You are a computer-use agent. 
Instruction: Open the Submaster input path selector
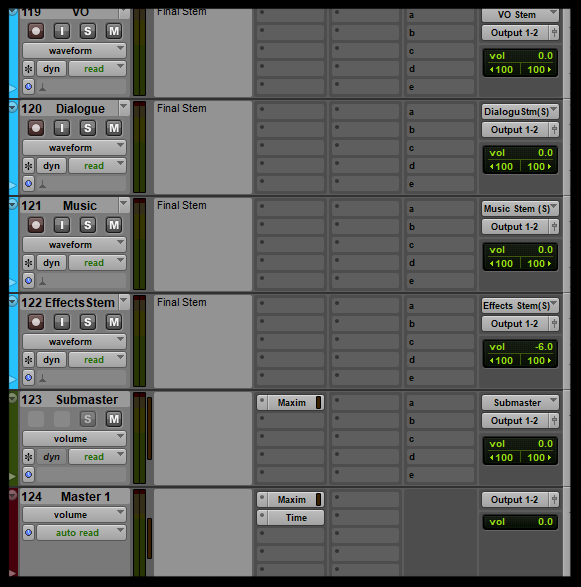tap(520, 402)
